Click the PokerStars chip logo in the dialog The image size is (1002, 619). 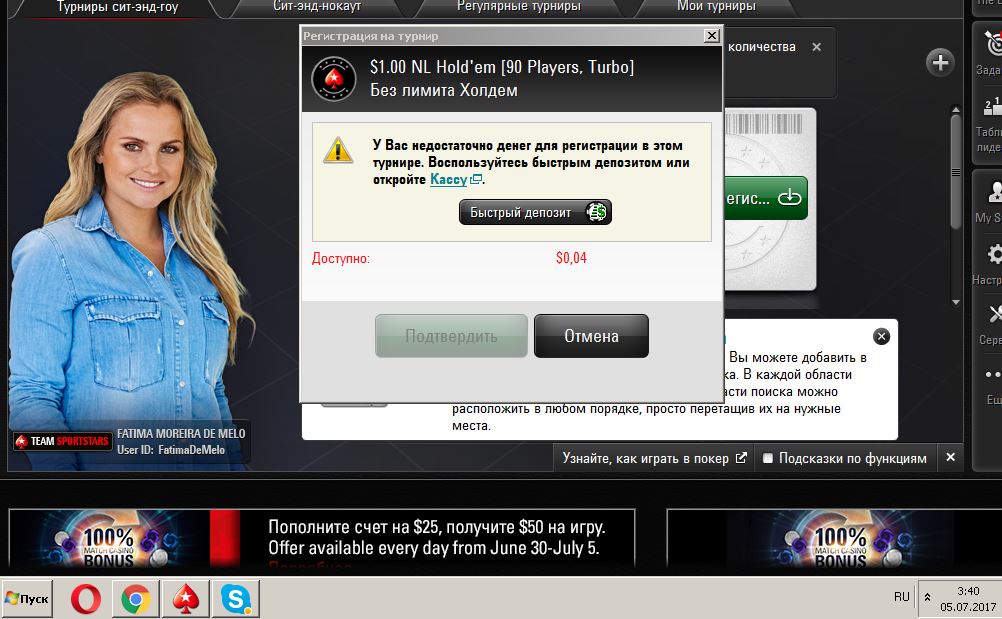pyautogui.click(x=334, y=79)
